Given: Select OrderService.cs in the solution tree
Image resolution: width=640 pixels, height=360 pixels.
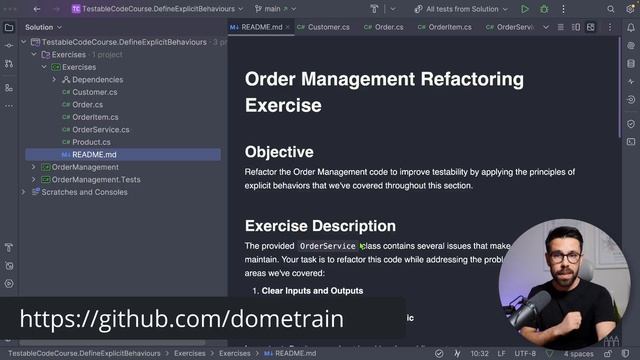Looking at the screenshot, I should [x=100, y=130].
